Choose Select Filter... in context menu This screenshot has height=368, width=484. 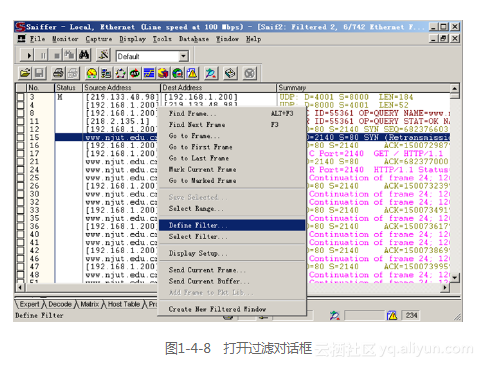point(232,237)
